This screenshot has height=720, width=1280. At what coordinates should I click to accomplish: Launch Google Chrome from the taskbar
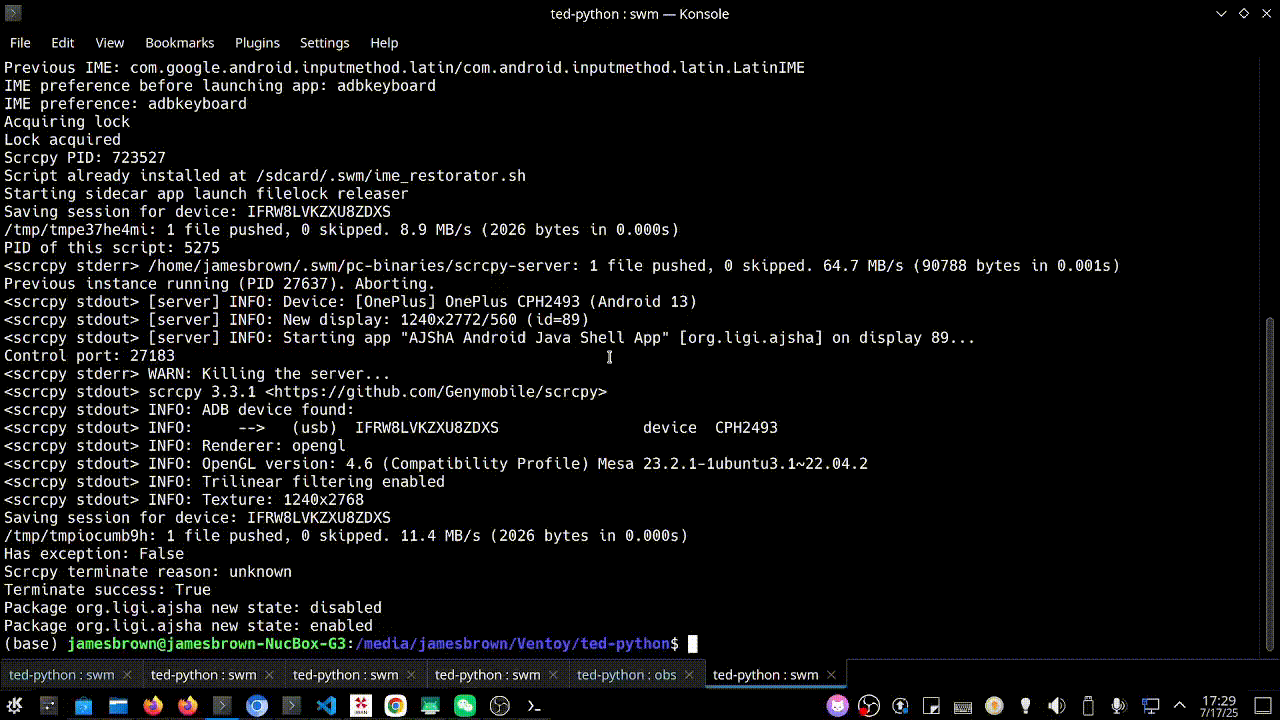click(396, 705)
